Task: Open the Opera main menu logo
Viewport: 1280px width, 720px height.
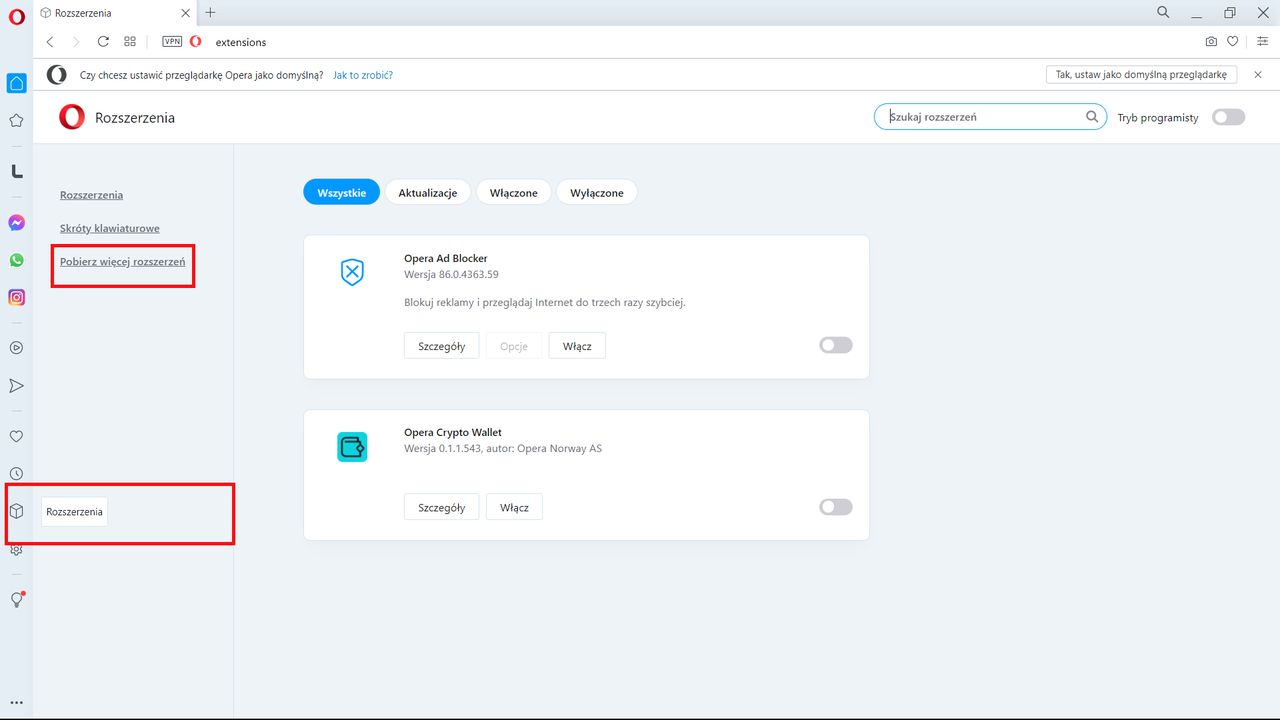Action: pos(16,16)
